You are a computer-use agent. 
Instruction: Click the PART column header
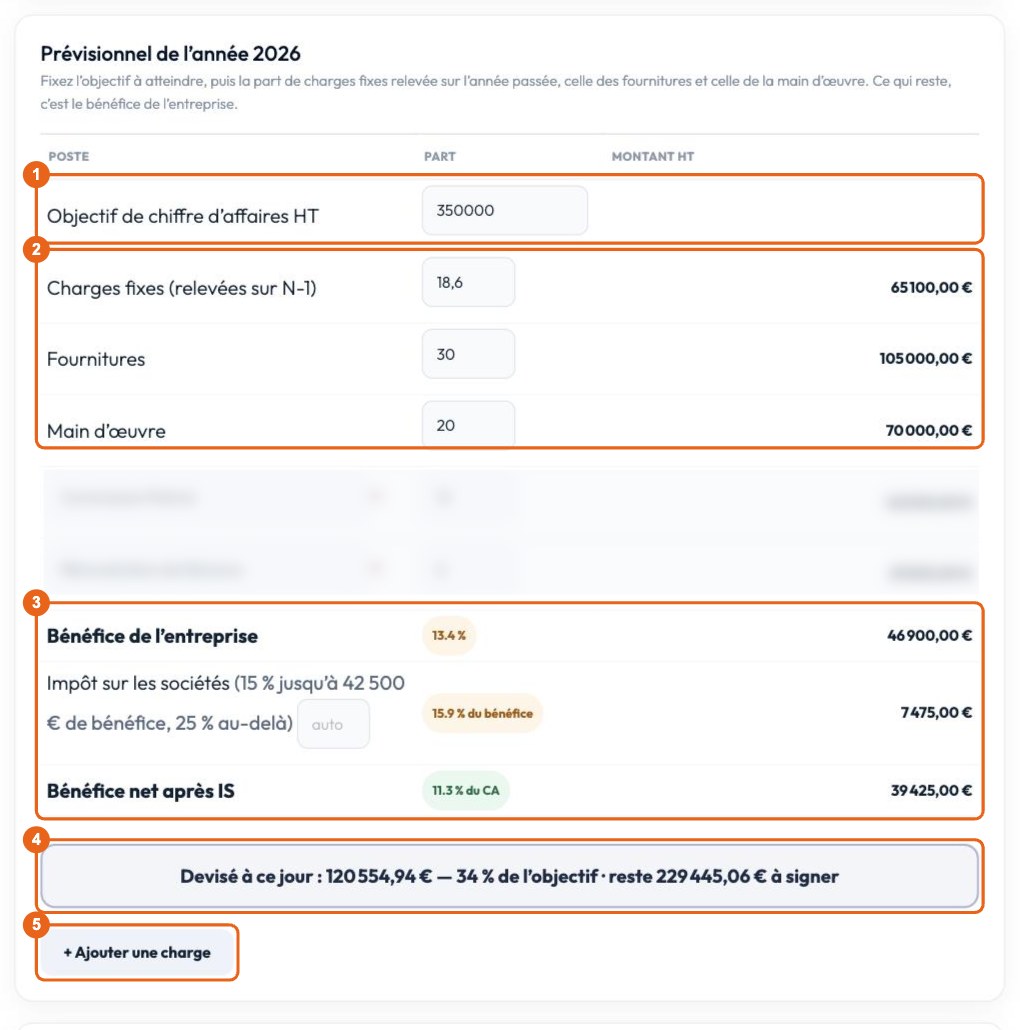pyautogui.click(x=439, y=156)
